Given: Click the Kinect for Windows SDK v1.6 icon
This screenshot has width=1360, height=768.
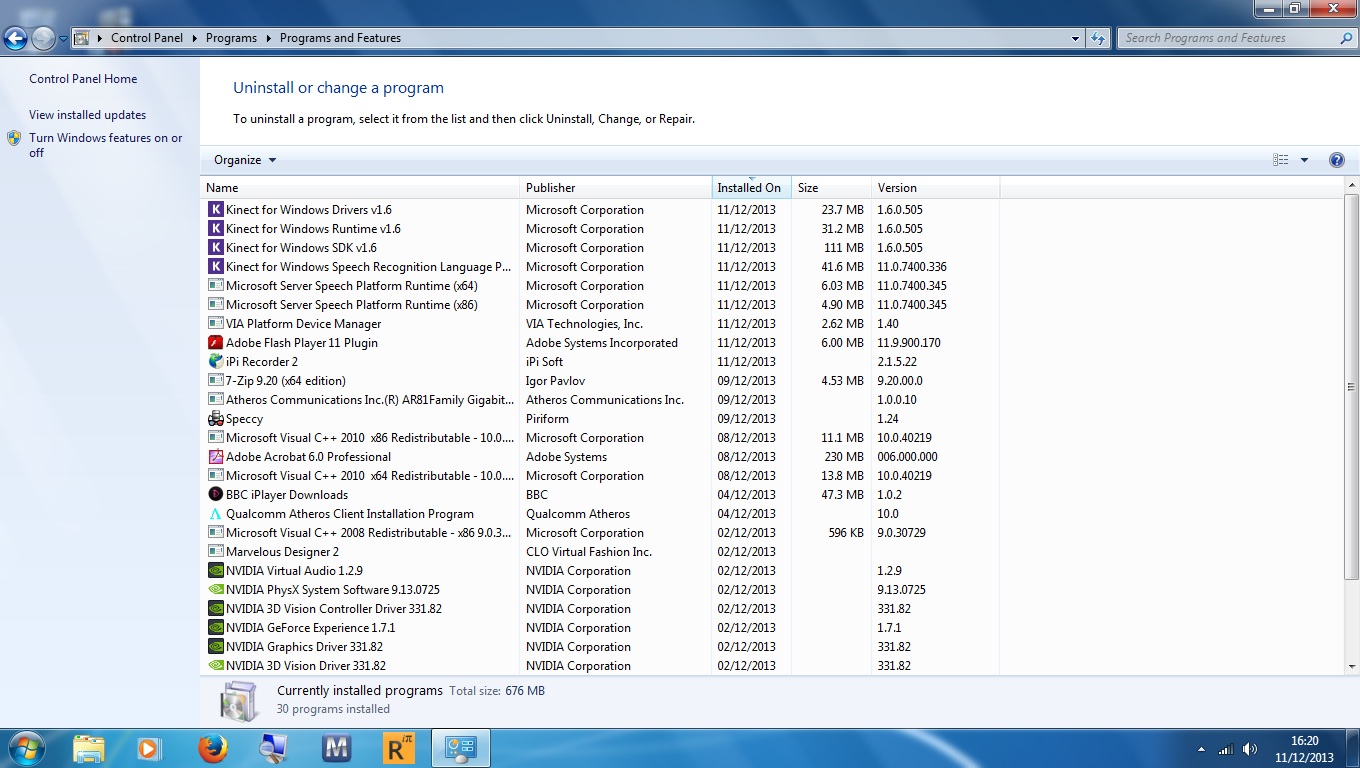Looking at the screenshot, I should click(216, 248).
